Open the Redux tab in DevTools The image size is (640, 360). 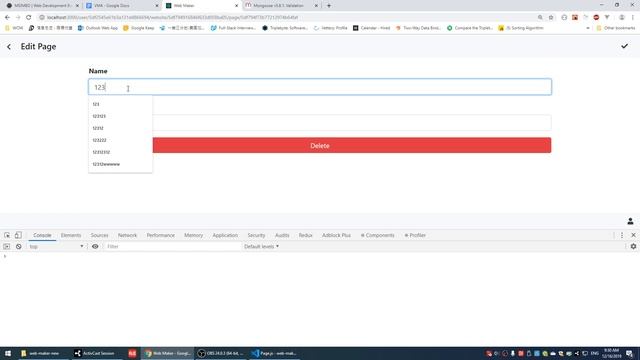305,236
